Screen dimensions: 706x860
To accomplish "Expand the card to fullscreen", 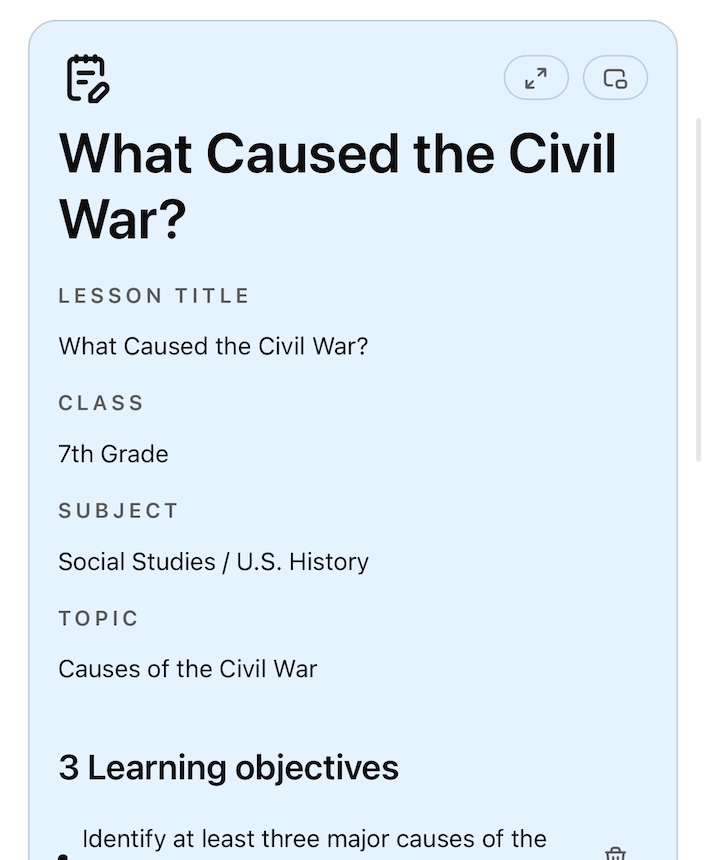I will [x=536, y=78].
